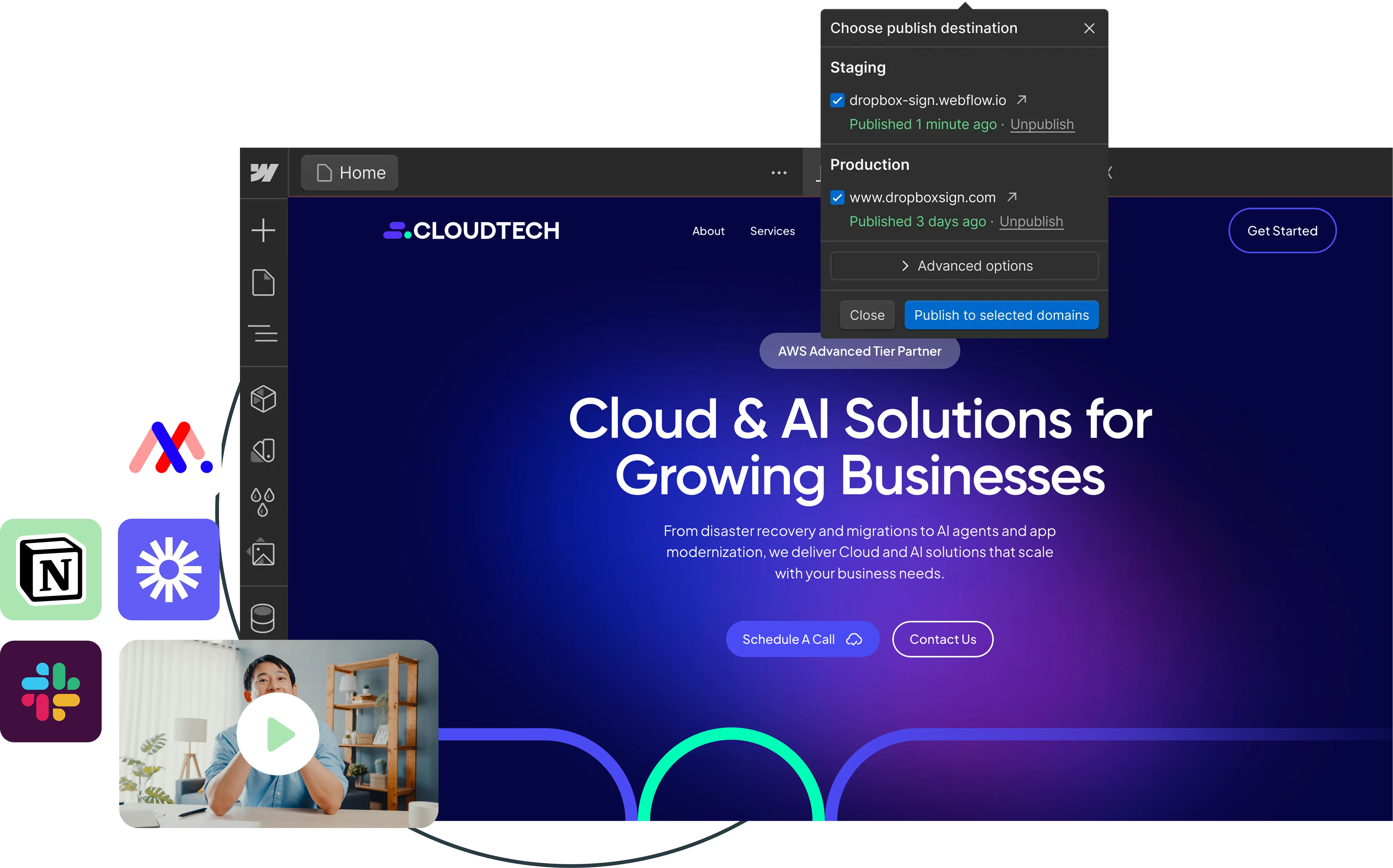Open the Add elements panel
The width and height of the screenshot is (1393, 868).
263,230
